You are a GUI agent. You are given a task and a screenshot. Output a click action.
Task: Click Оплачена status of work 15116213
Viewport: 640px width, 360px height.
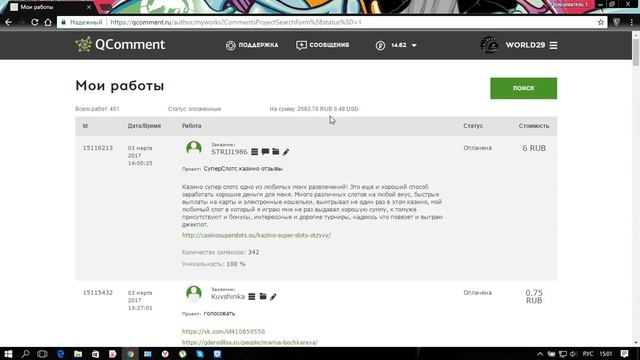tap(478, 148)
